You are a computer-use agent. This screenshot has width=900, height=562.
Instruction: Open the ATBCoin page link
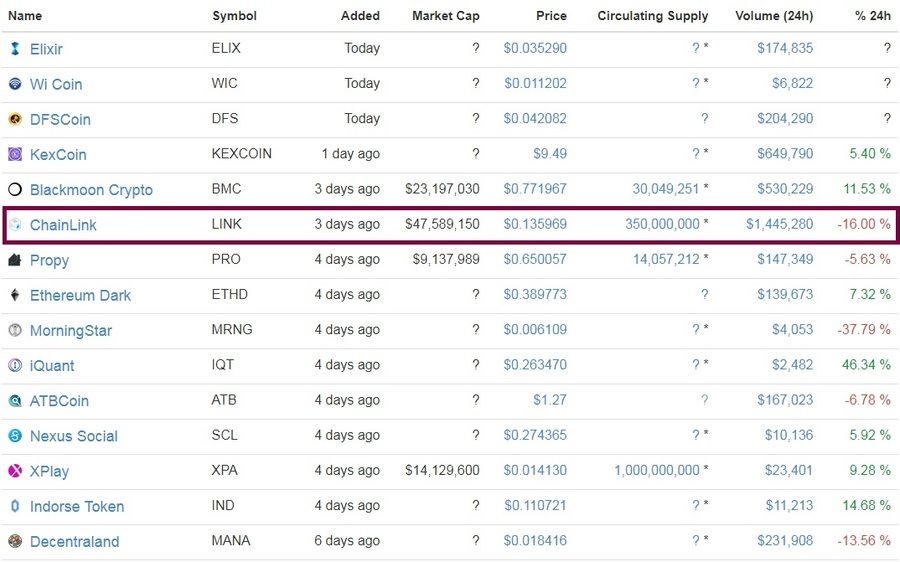click(59, 401)
